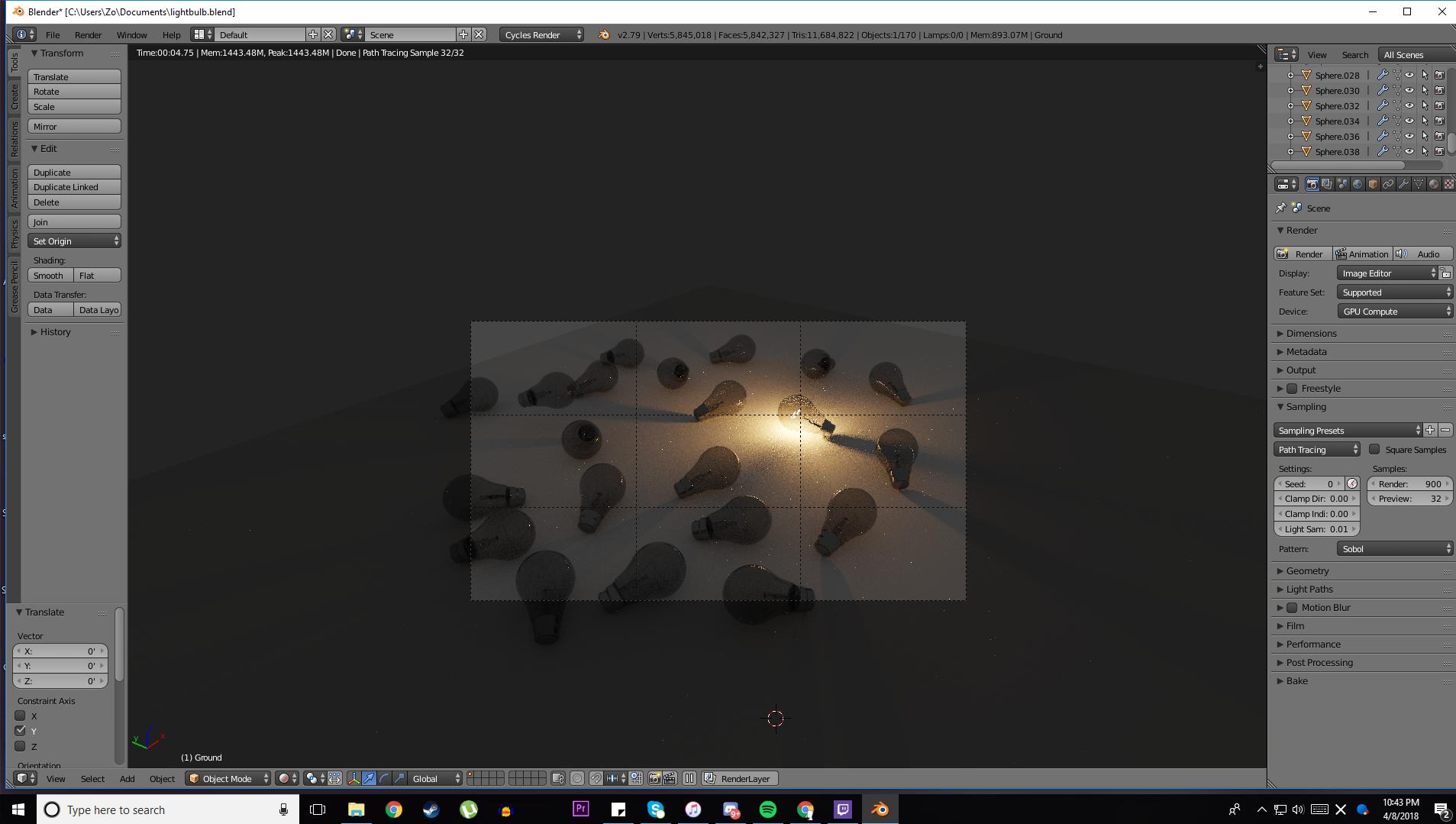Open the File menu
The image size is (1456, 824).
(x=53, y=34)
